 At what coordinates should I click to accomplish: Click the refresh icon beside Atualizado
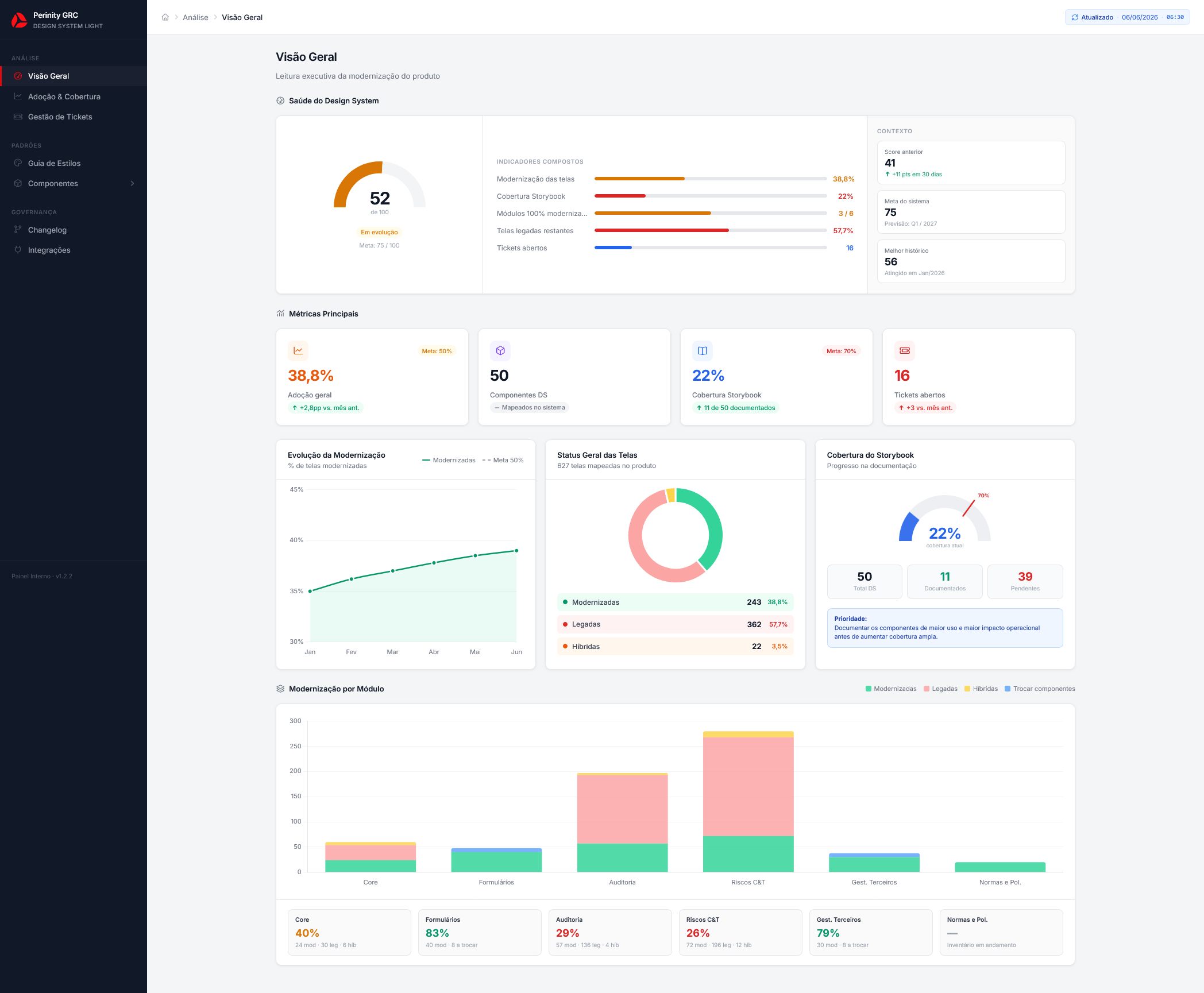pyautogui.click(x=1075, y=17)
